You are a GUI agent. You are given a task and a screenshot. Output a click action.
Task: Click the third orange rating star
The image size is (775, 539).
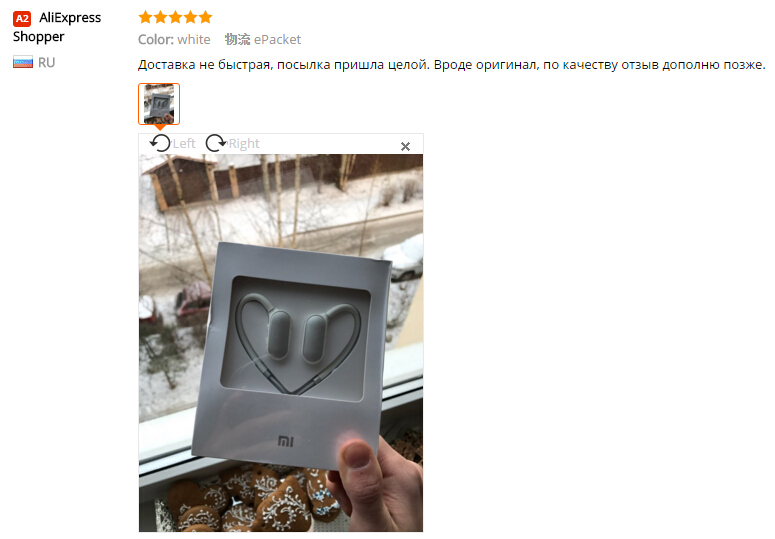click(175, 18)
